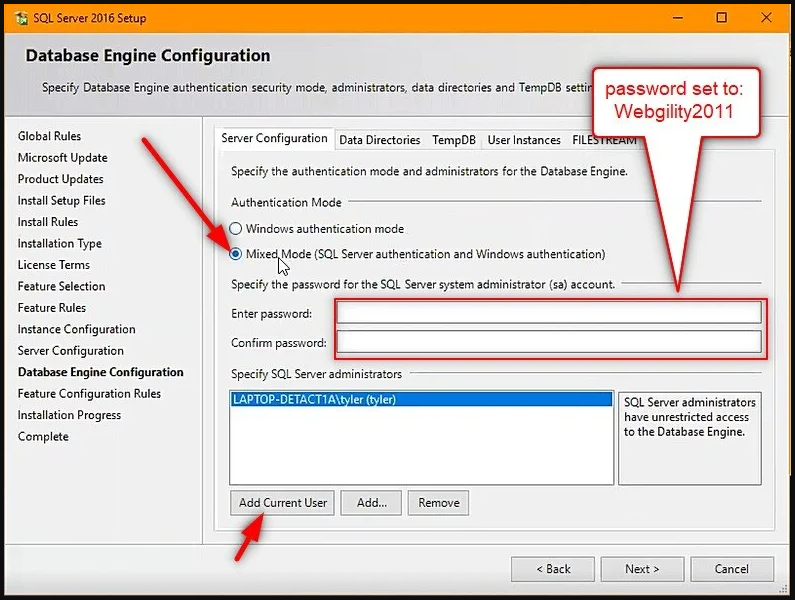
Task: Select LAPTOP-DETACT1A\tyler administrator entry
Action: point(421,399)
